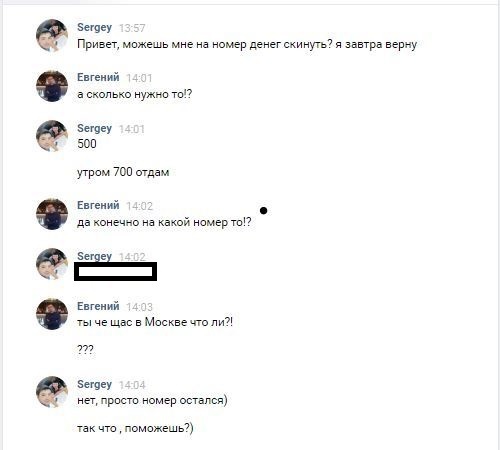500x450 pixels.
Task: Open Sergey's name link at 14:04
Action: (x=94, y=384)
